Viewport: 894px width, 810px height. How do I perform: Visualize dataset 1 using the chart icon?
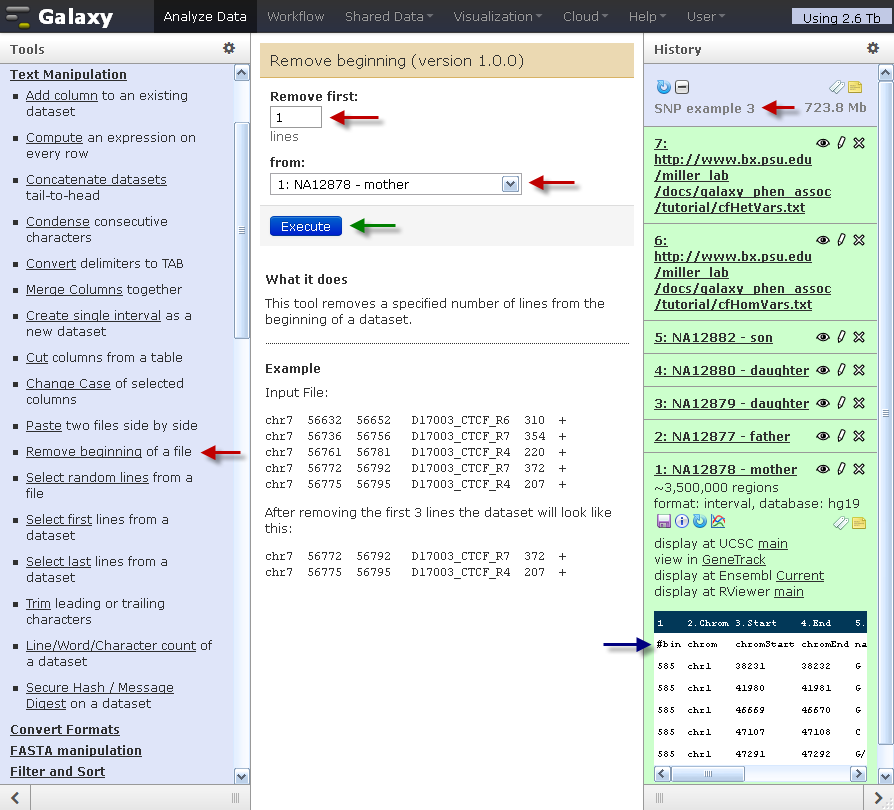[x=718, y=521]
